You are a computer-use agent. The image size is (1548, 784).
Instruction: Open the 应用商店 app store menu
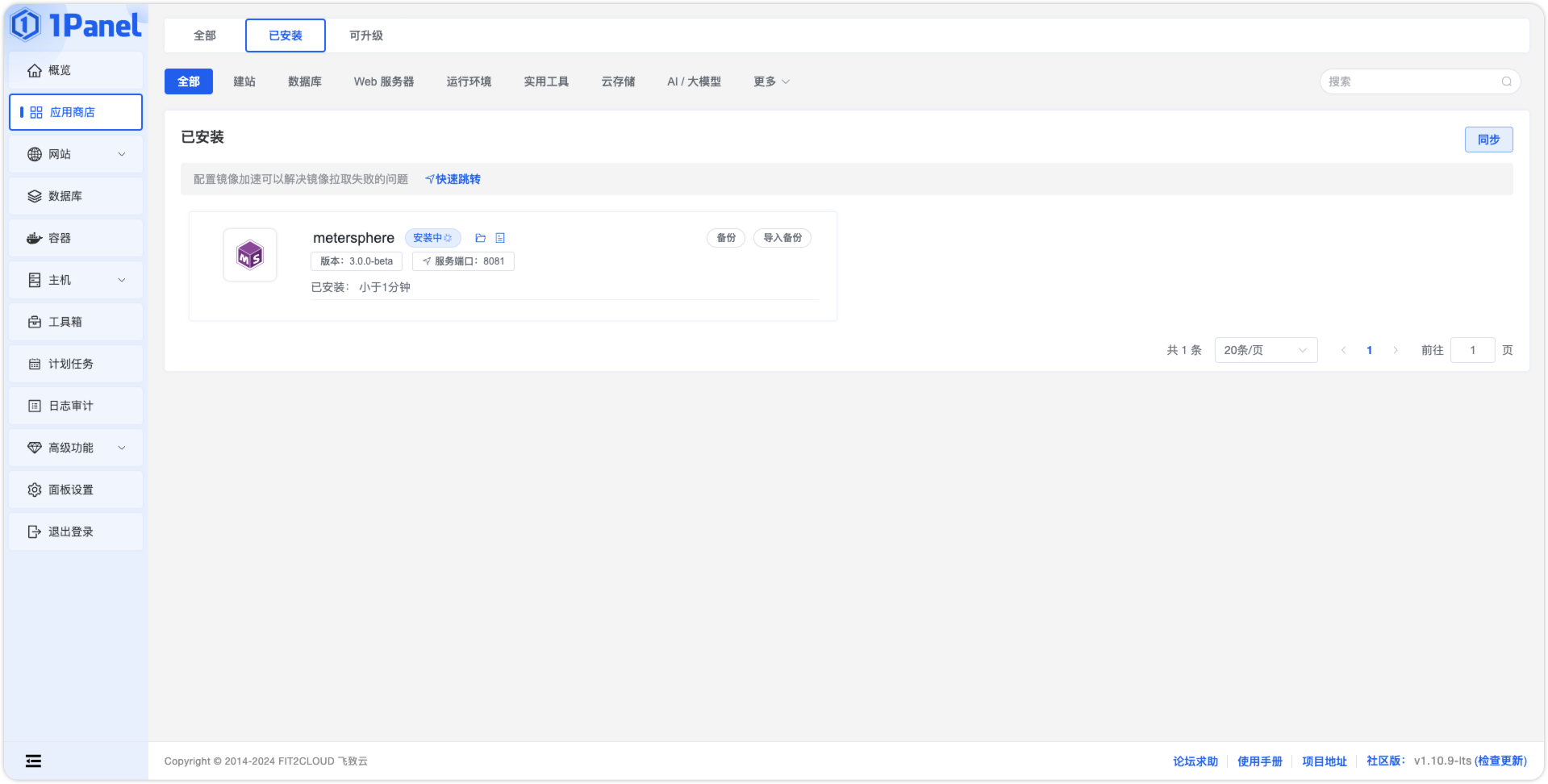tap(76, 112)
